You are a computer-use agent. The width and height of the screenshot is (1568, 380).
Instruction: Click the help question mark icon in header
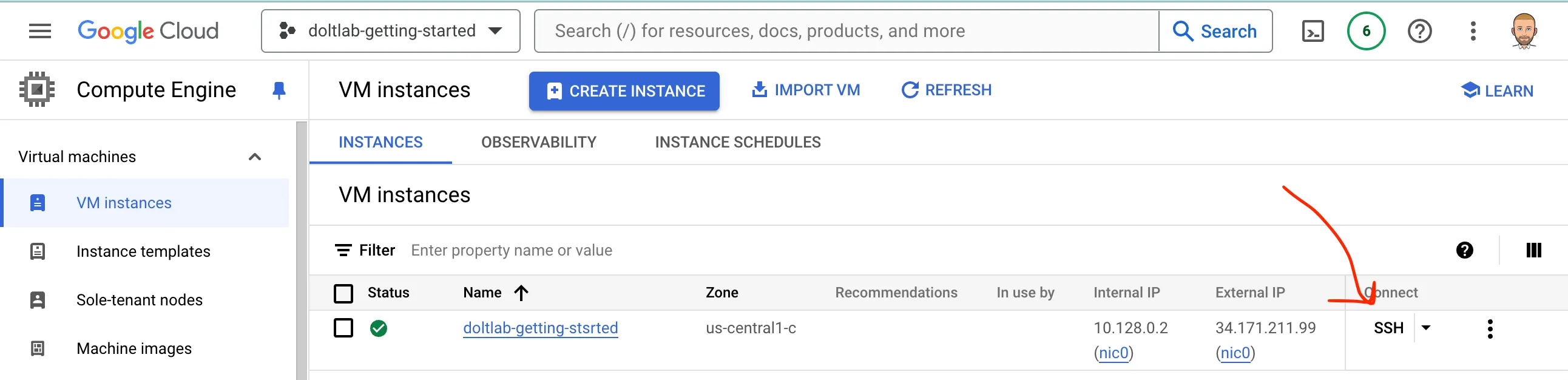[x=1419, y=31]
